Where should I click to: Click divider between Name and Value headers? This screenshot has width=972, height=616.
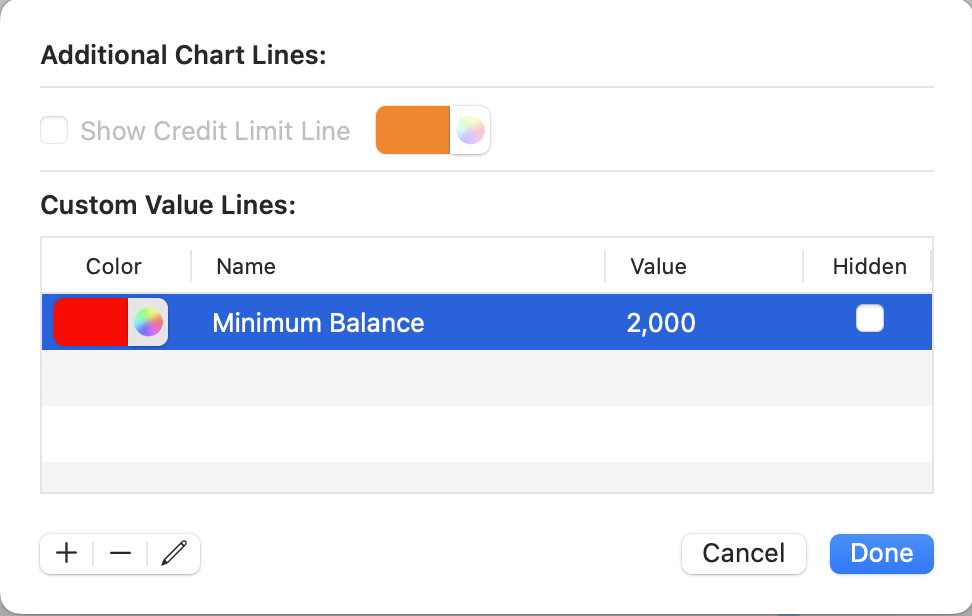[x=605, y=266]
